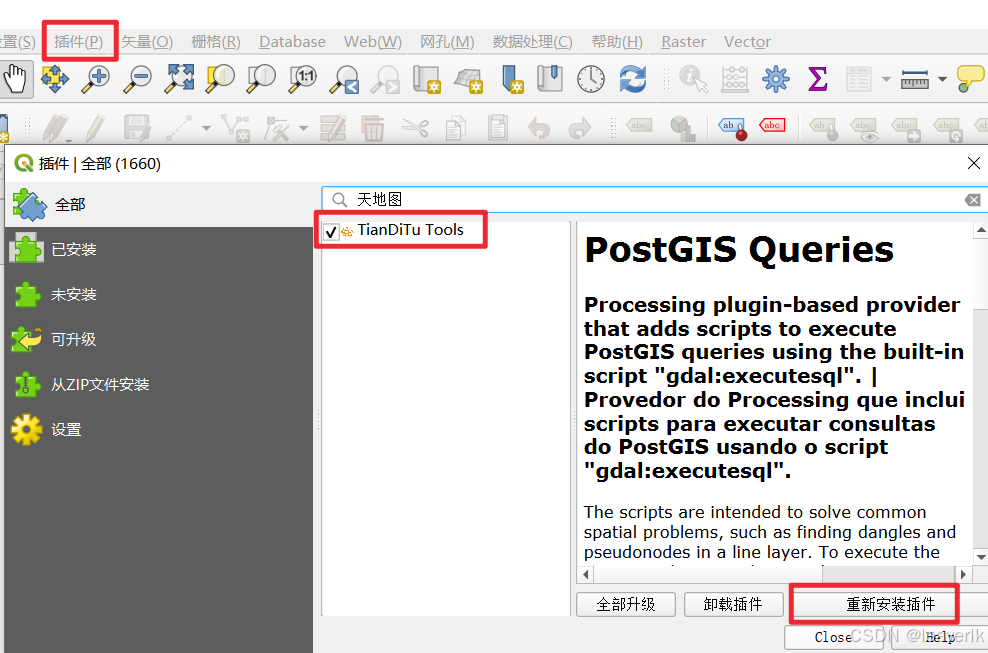
Task: Toggle the TianDiTu Tools plugin checkbox
Action: [x=331, y=231]
